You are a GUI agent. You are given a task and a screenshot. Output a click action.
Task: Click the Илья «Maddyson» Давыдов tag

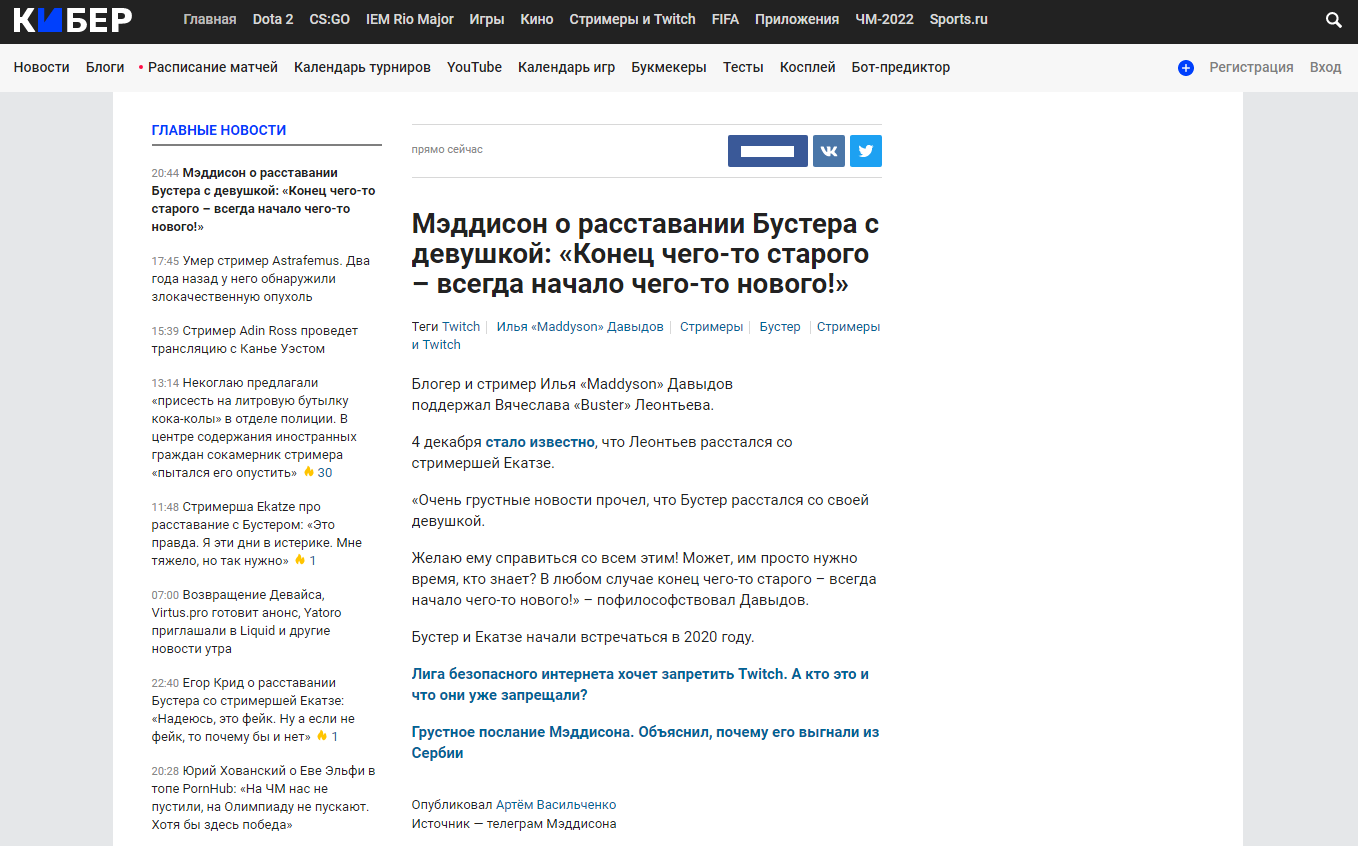pyautogui.click(x=580, y=327)
